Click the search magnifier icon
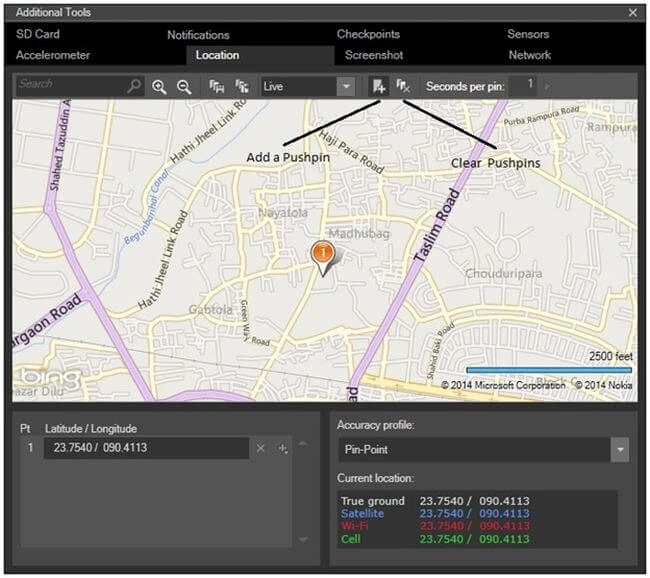The width and height of the screenshot is (650, 578). click(134, 86)
